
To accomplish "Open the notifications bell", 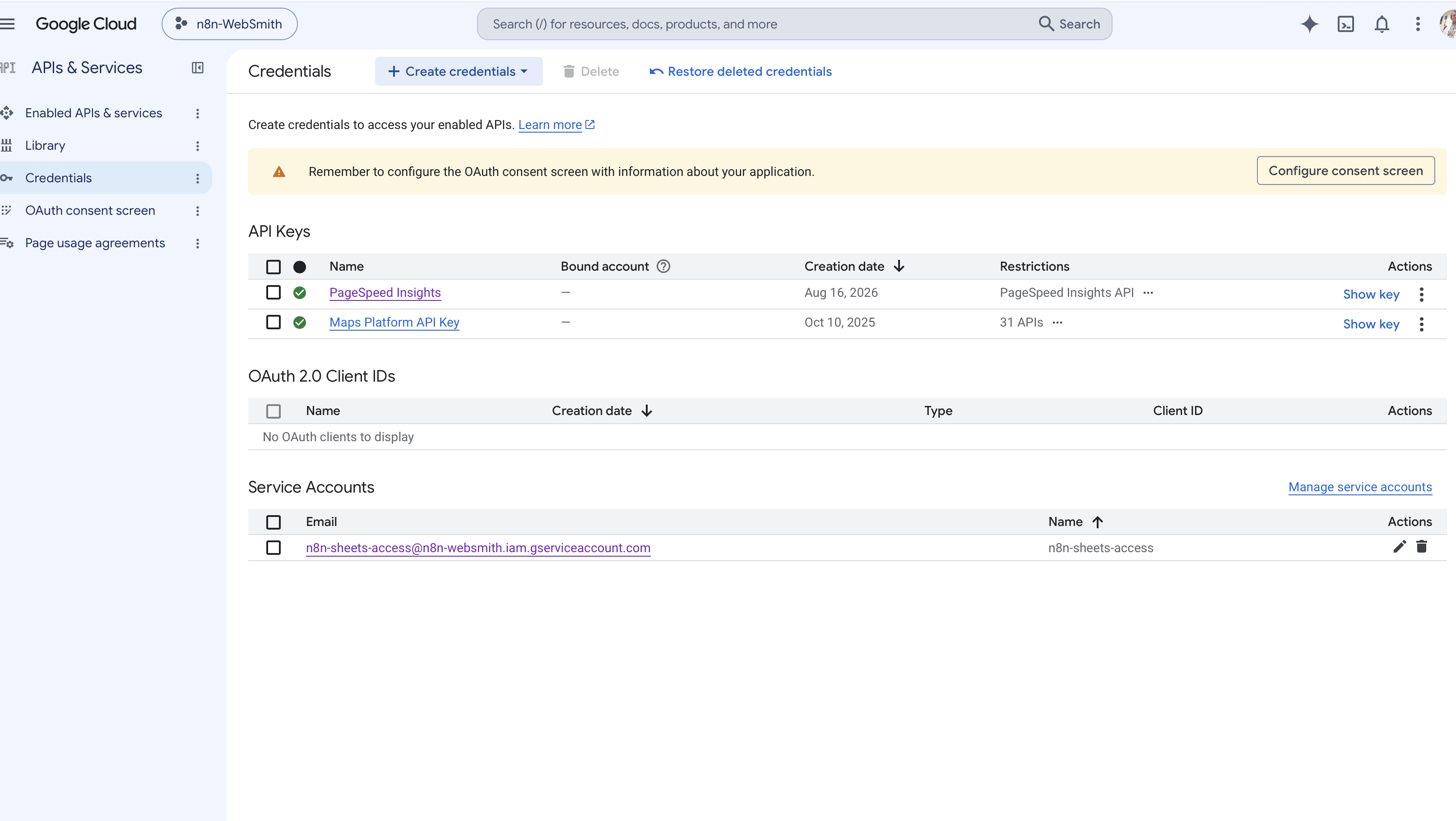I will coord(1382,24).
